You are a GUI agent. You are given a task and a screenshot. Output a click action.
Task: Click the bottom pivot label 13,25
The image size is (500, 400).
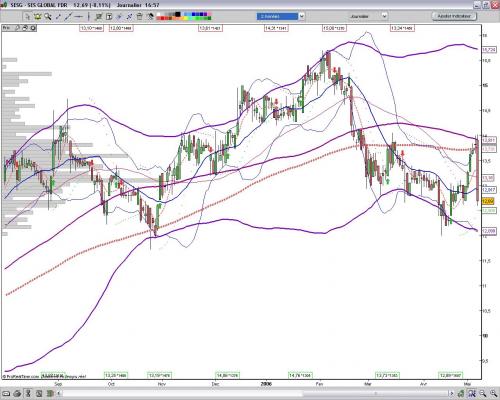coord(116,375)
